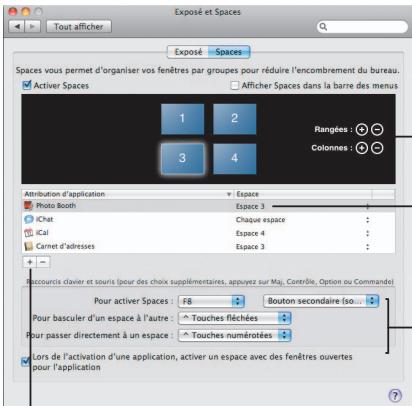Select space thumbnail 1
Screen dimensions: 412x406
[182, 119]
